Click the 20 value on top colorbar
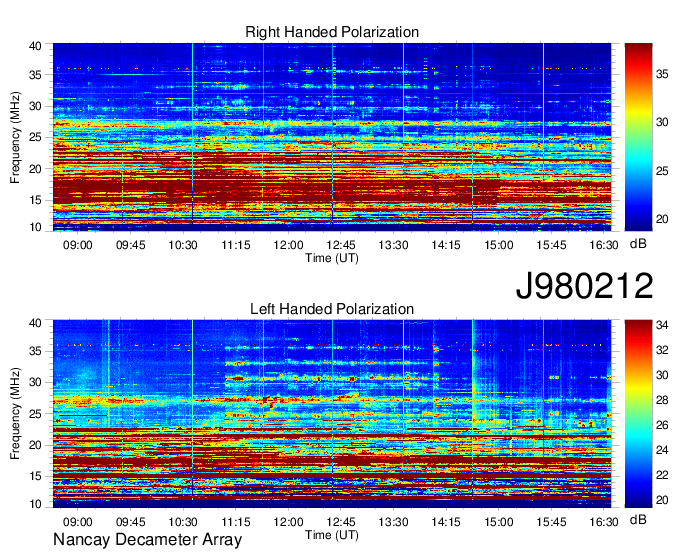The width and height of the screenshot is (680, 552). coord(662,219)
